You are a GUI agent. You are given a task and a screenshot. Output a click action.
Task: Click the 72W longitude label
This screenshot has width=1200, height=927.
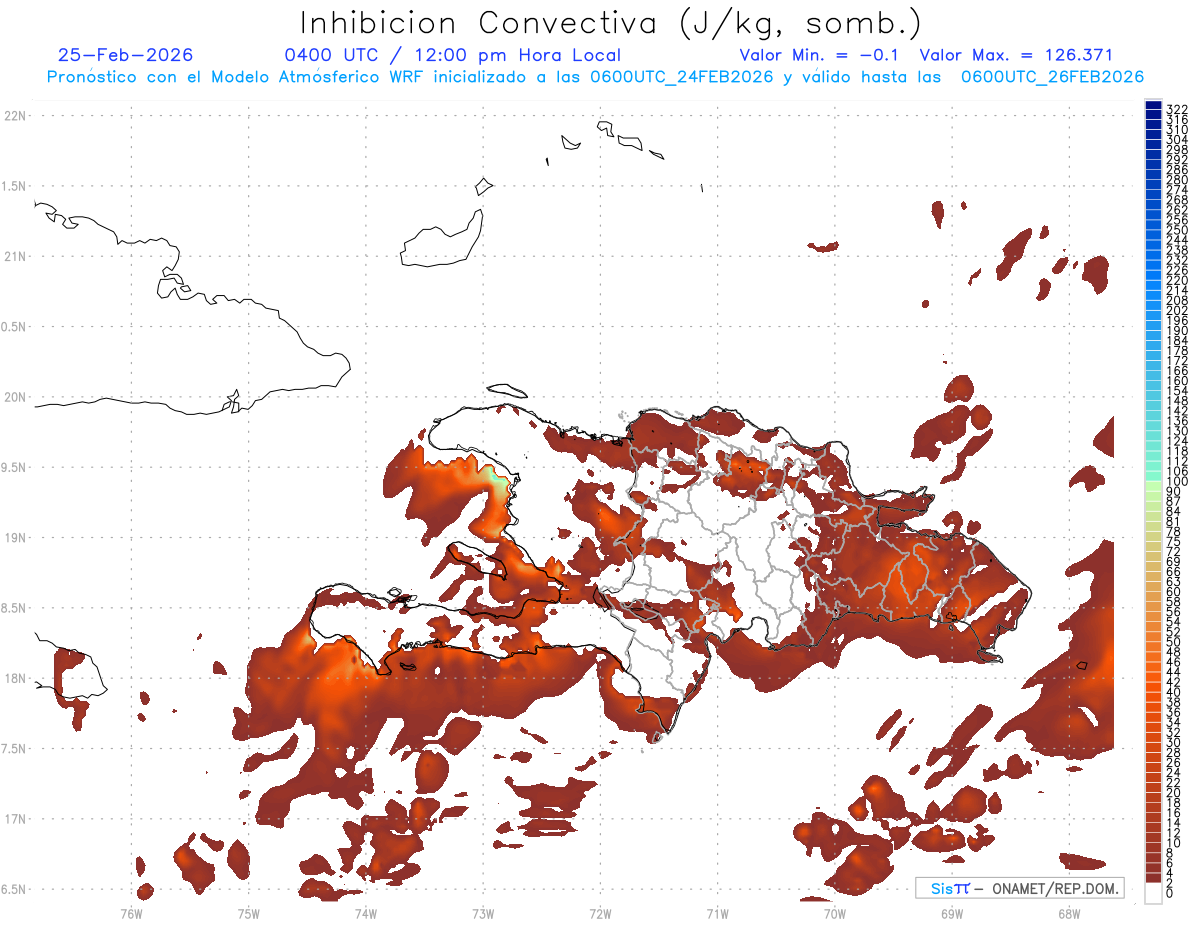click(x=600, y=913)
